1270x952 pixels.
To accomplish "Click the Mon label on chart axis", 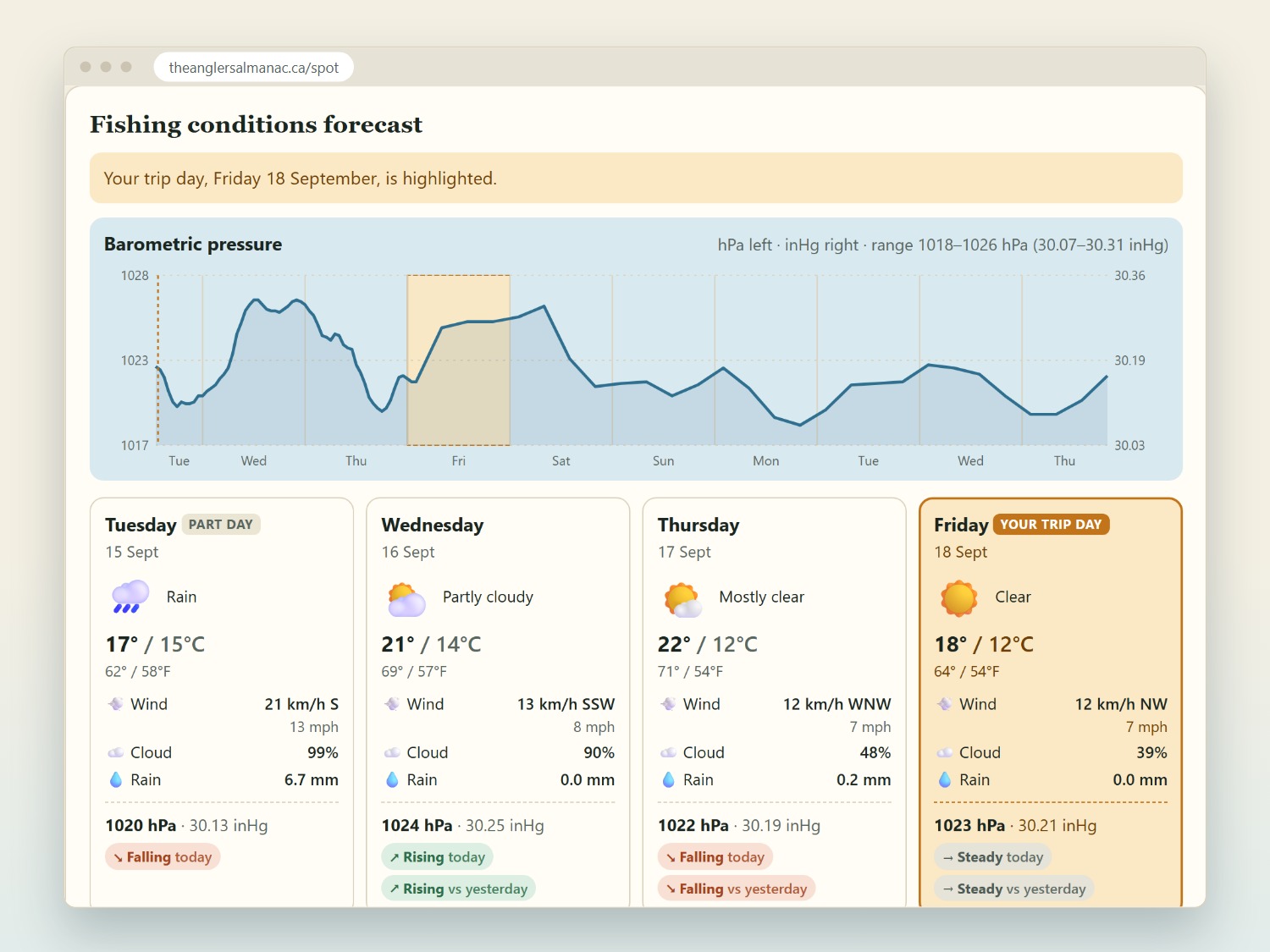I will 765,461.
